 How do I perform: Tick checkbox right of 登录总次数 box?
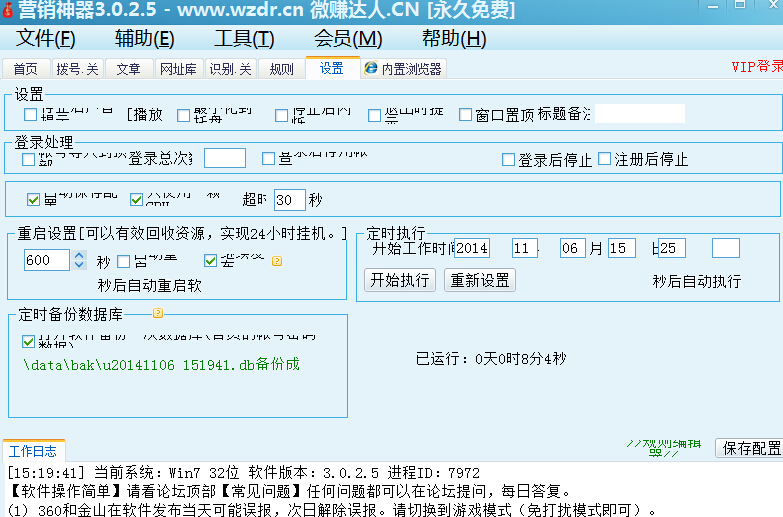[x=268, y=158]
